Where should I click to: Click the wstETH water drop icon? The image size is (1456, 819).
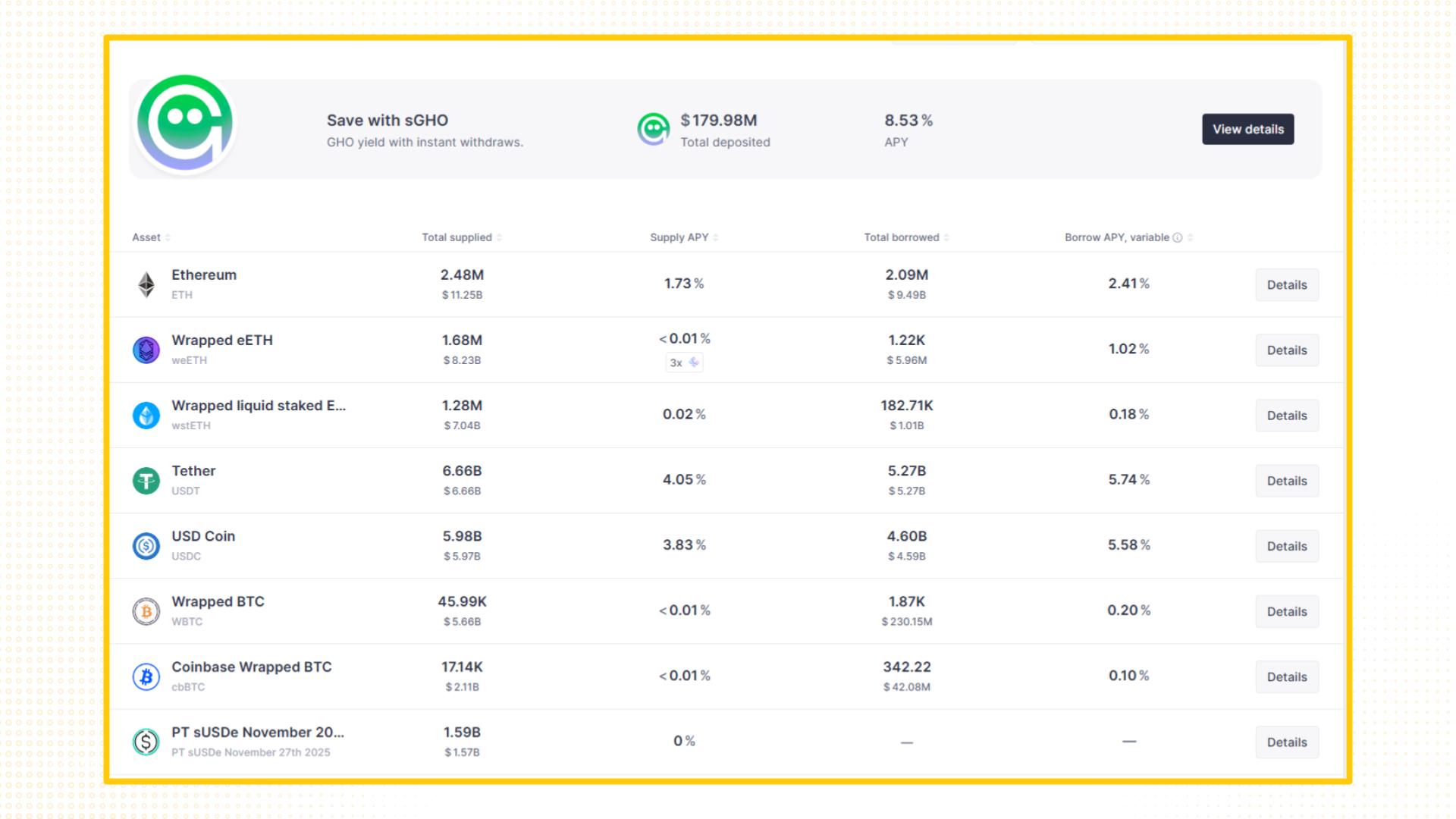[x=146, y=416]
